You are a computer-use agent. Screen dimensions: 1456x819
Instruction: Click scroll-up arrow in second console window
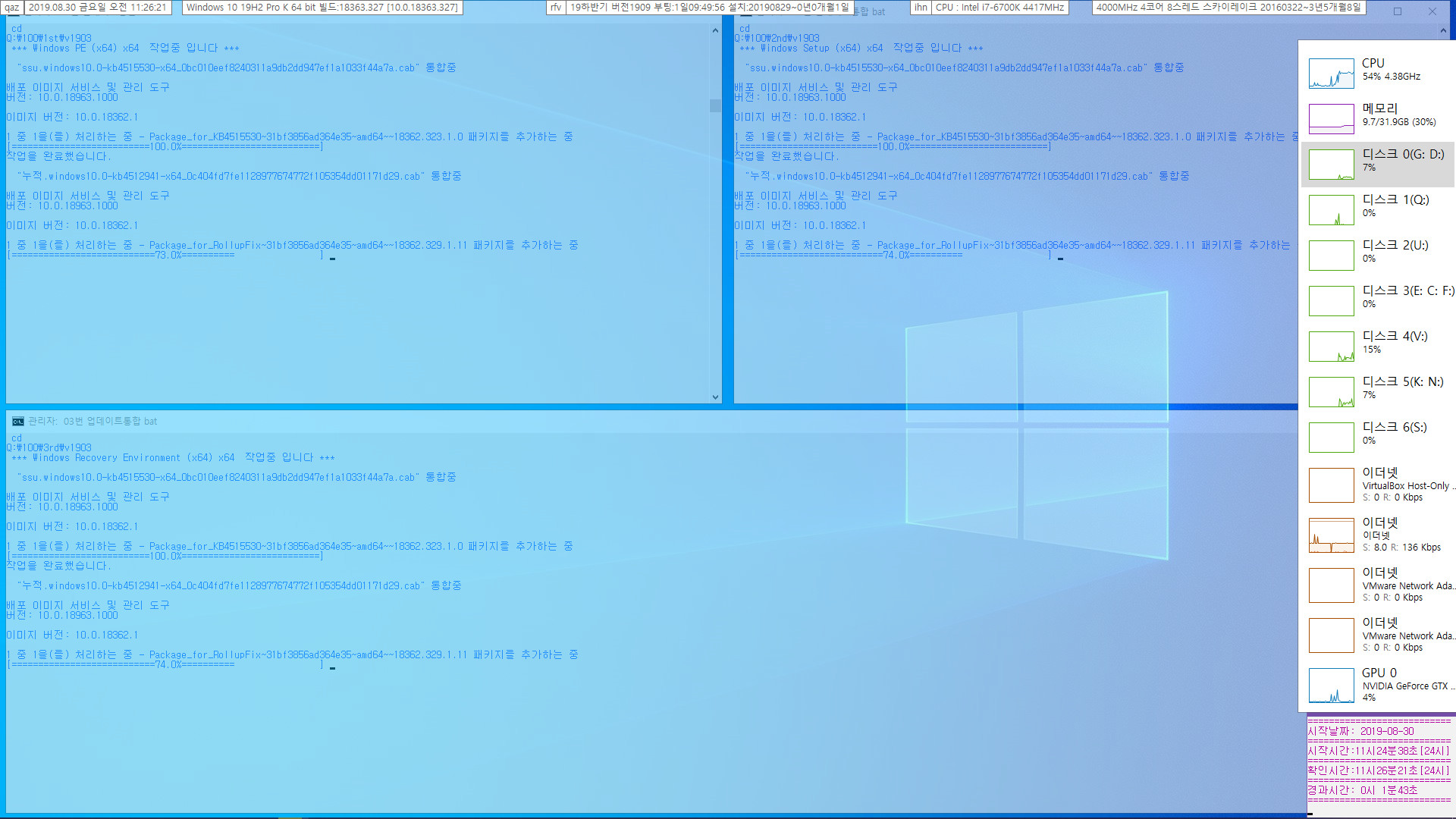tap(1442, 30)
